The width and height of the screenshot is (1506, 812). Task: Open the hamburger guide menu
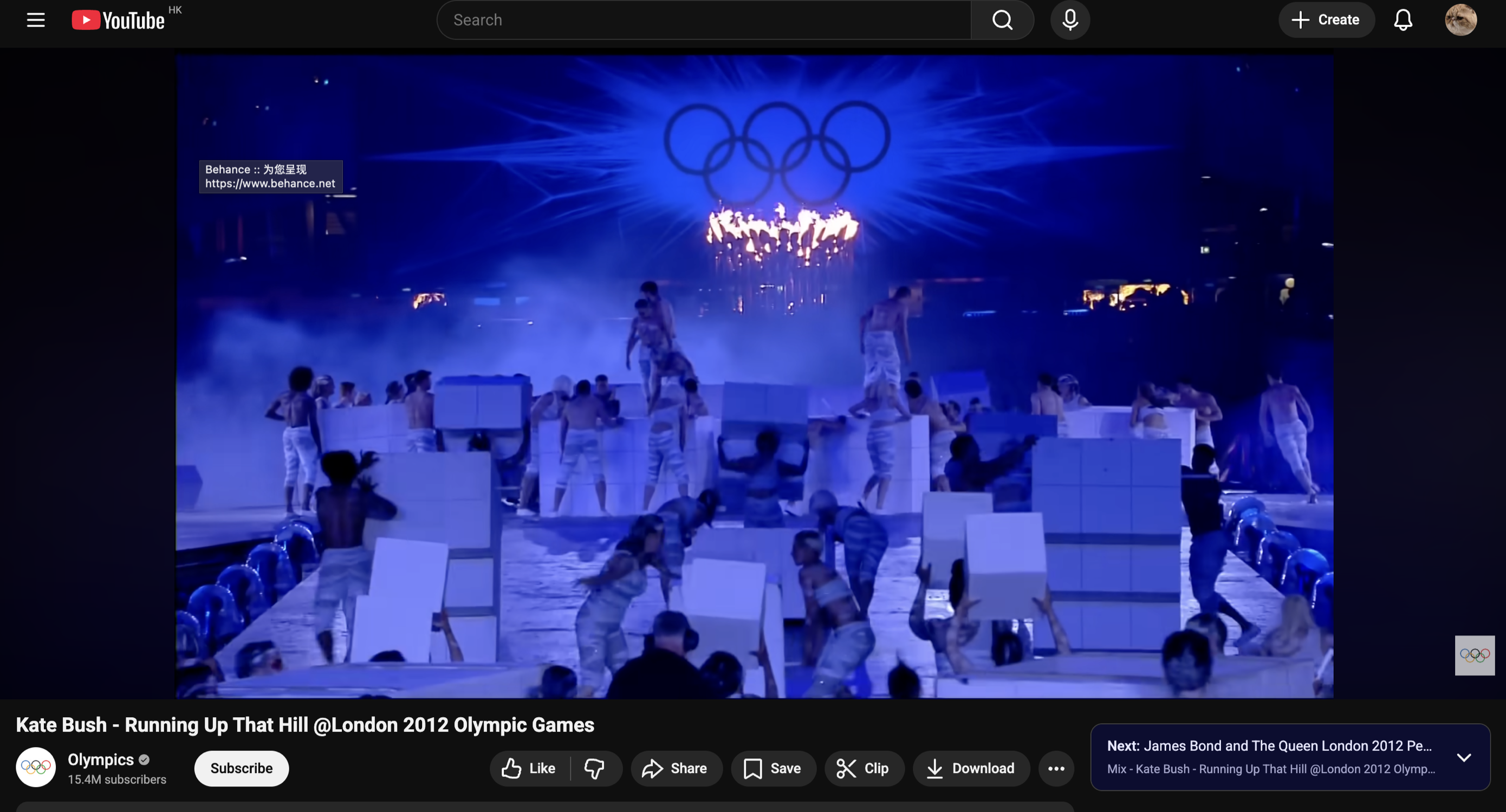click(36, 20)
